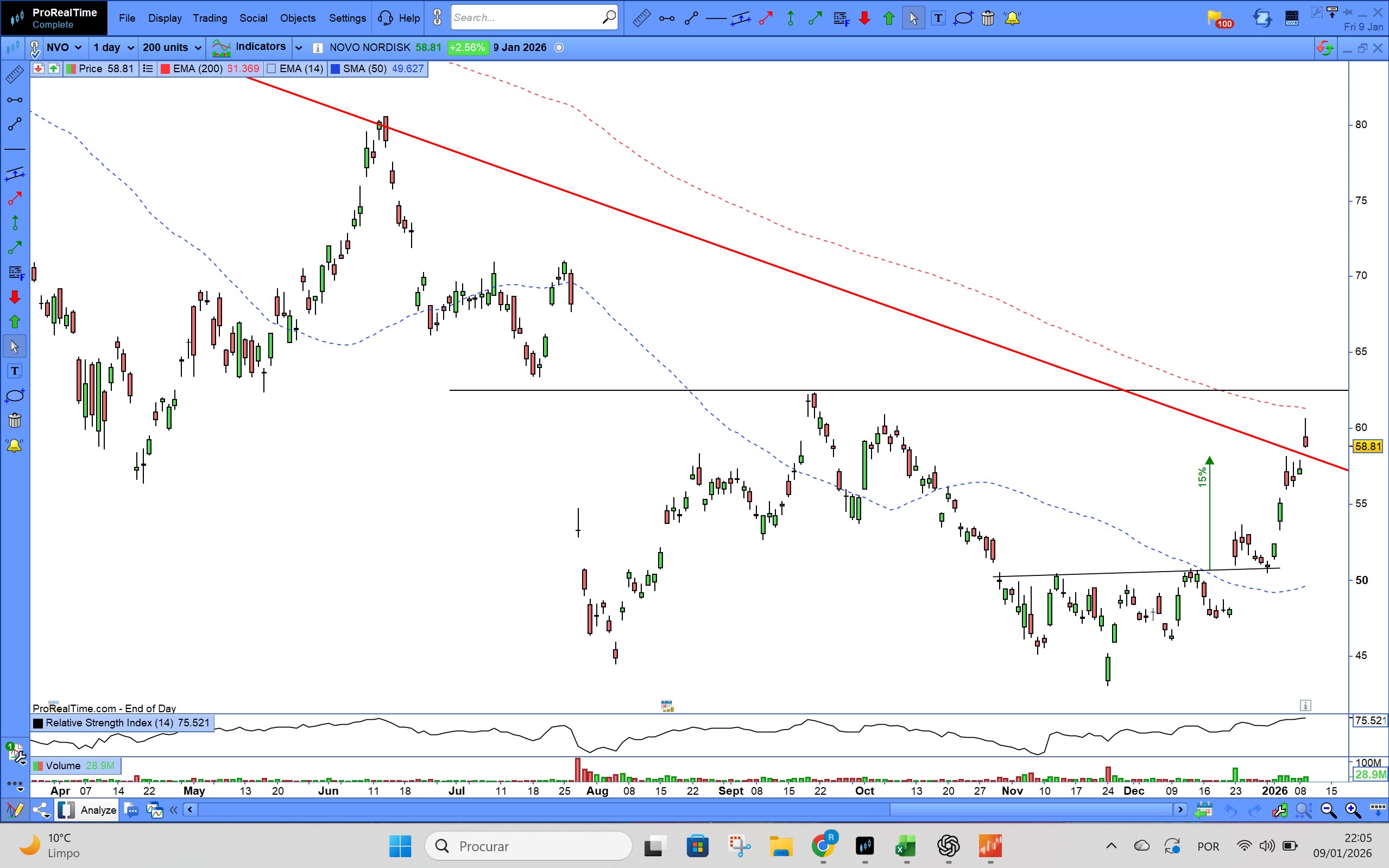Screen dimensions: 1389x868
Task: Pick the Fibonacci retracement tool in left sidebar
Action: point(15,272)
